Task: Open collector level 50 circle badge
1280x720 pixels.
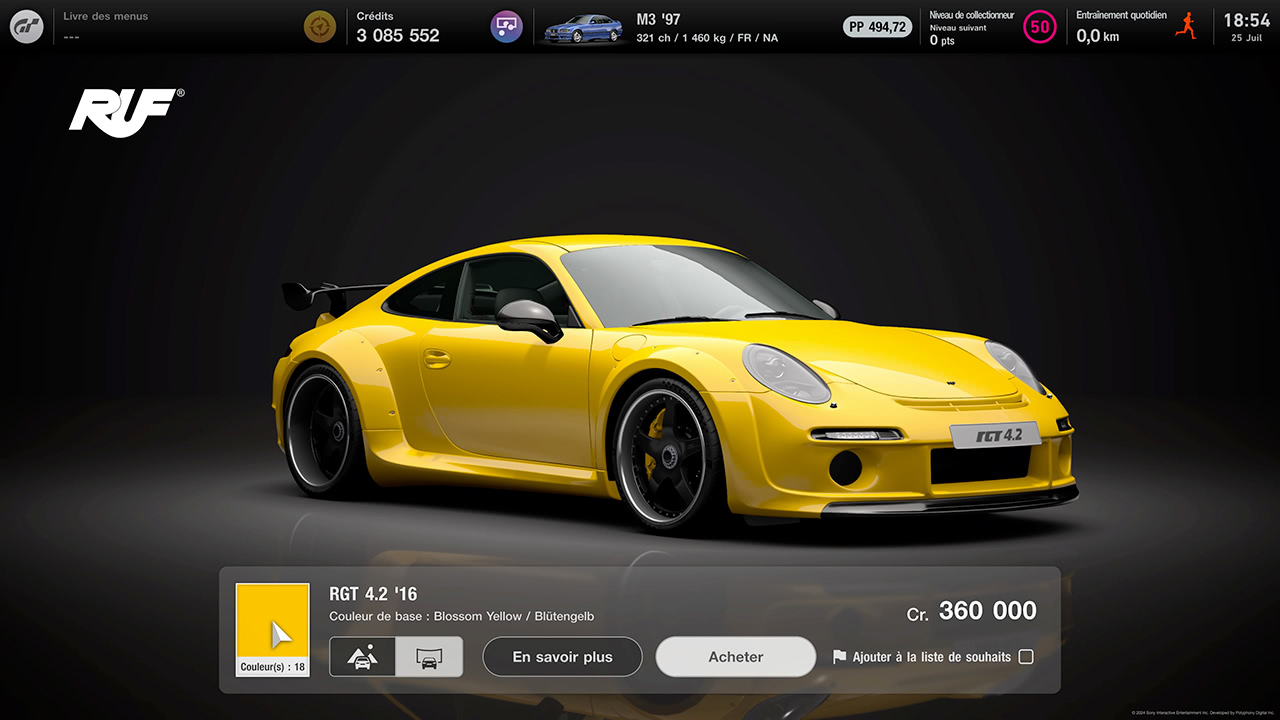Action: [1040, 27]
